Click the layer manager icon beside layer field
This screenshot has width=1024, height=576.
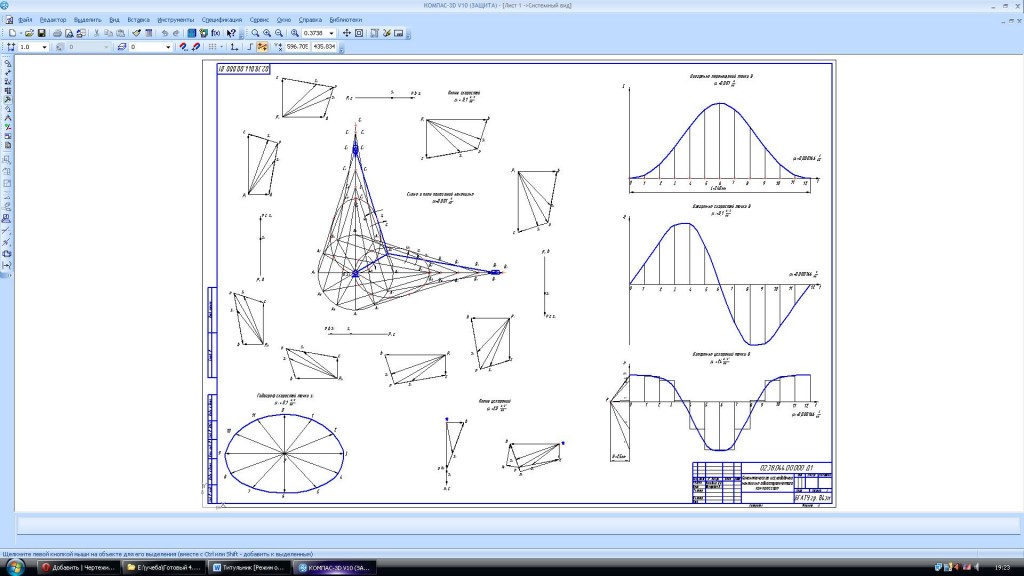point(121,47)
